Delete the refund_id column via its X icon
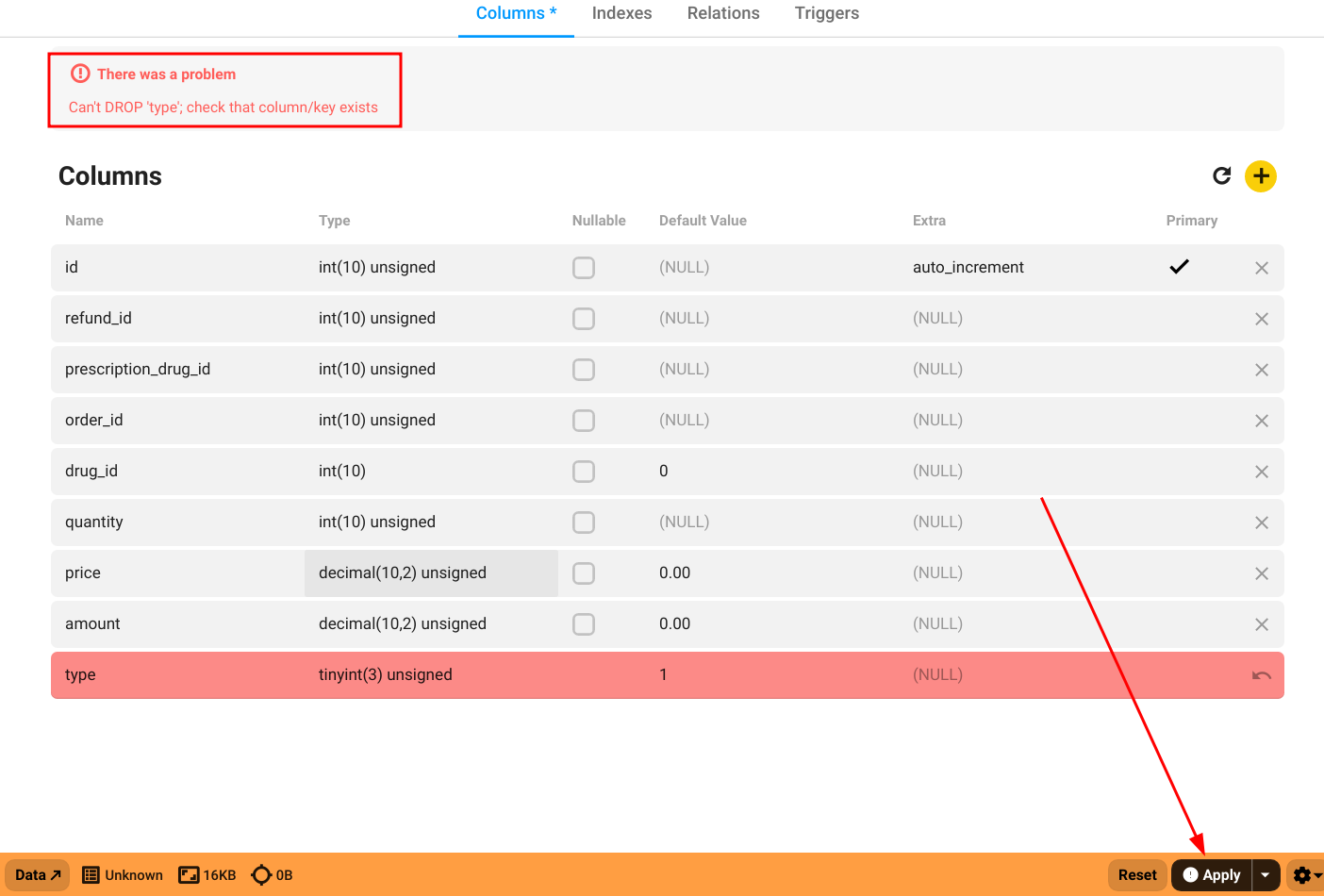Viewport: 1324px width, 896px height. tap(1262, 318)
